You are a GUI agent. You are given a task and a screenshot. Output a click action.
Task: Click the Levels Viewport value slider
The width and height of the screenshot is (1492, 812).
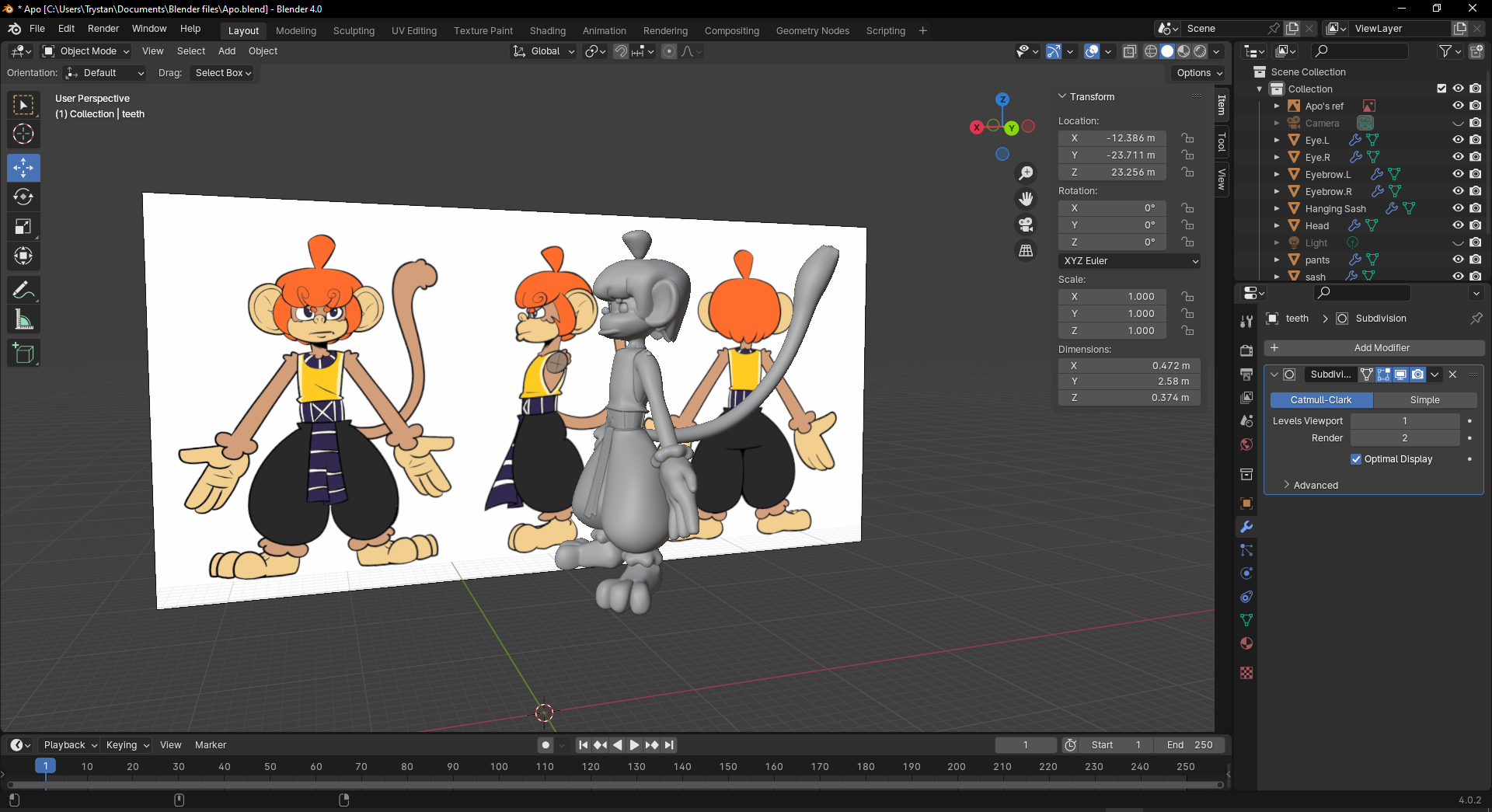[x=1404, y=421]
